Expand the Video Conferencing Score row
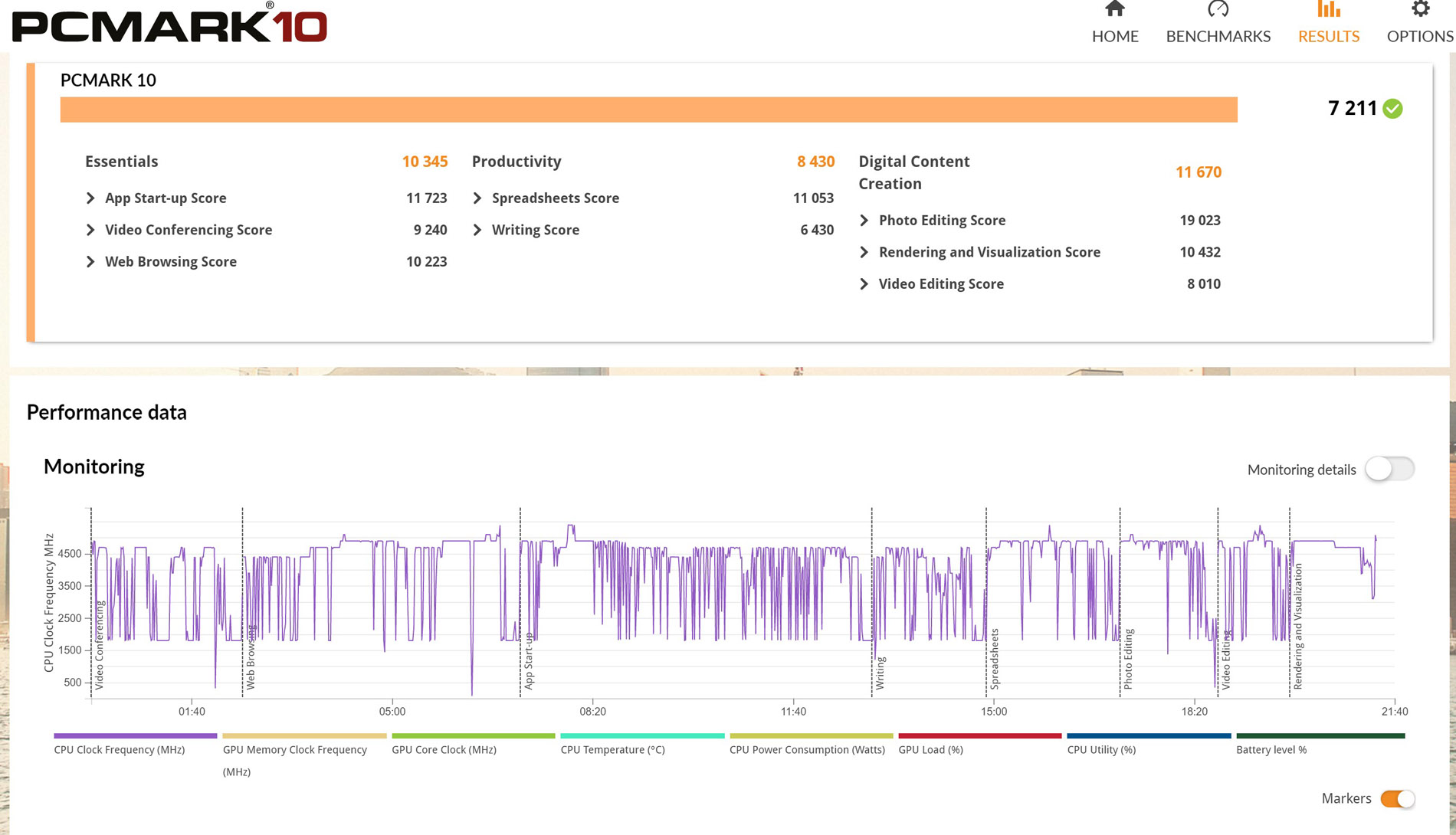Screen dimensions: 1456x835 pyautogui.click(x=90, y=230)
